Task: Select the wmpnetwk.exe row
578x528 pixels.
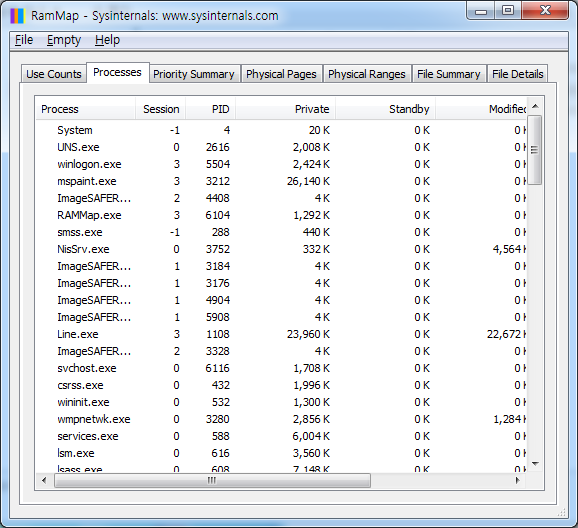Action: tap(281, 419)
